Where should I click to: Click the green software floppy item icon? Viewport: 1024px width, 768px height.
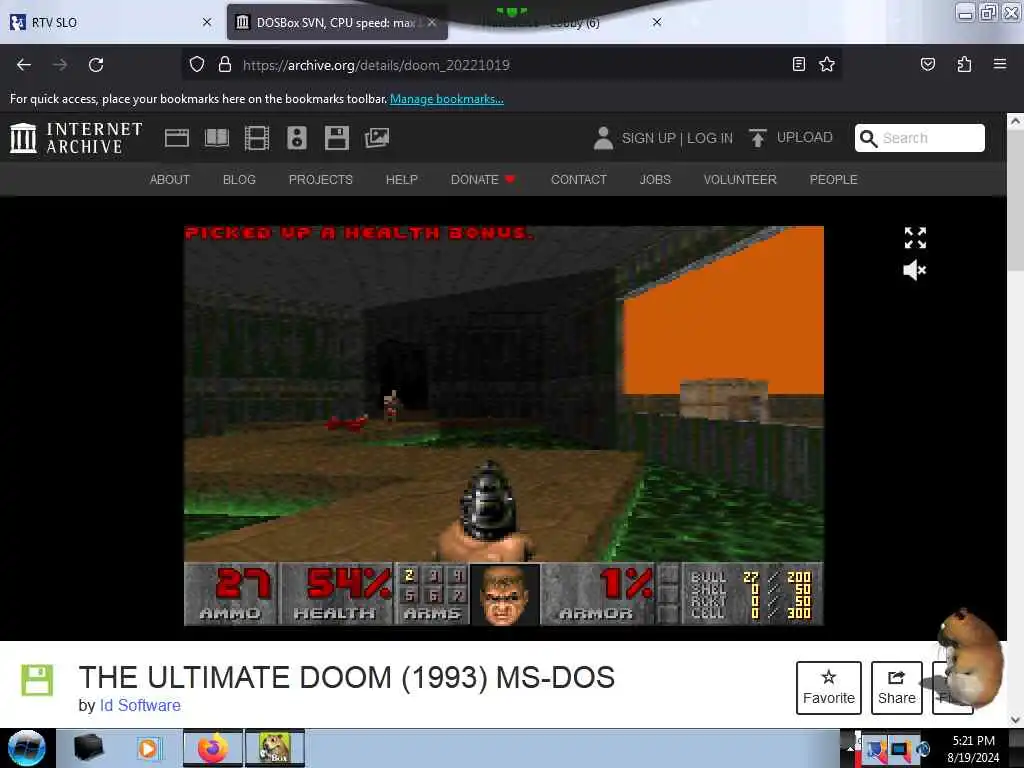pos(37,680)
